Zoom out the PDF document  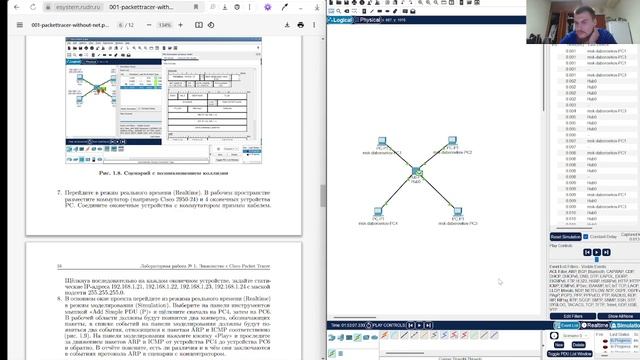[149, 25]
